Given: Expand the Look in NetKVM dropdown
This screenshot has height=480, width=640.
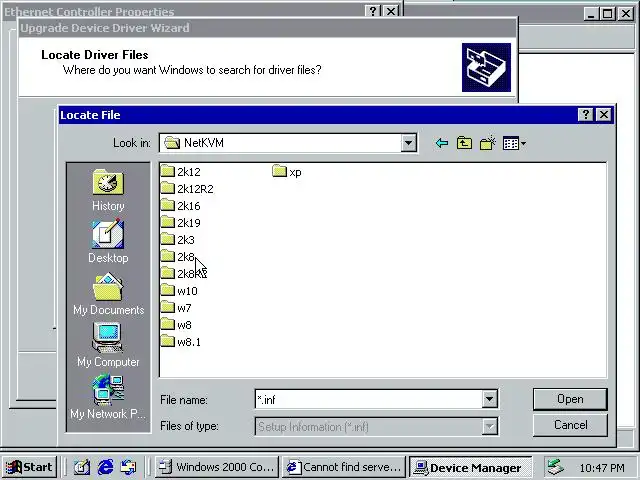Looking at the screenshot, I should tap(408, 143).
